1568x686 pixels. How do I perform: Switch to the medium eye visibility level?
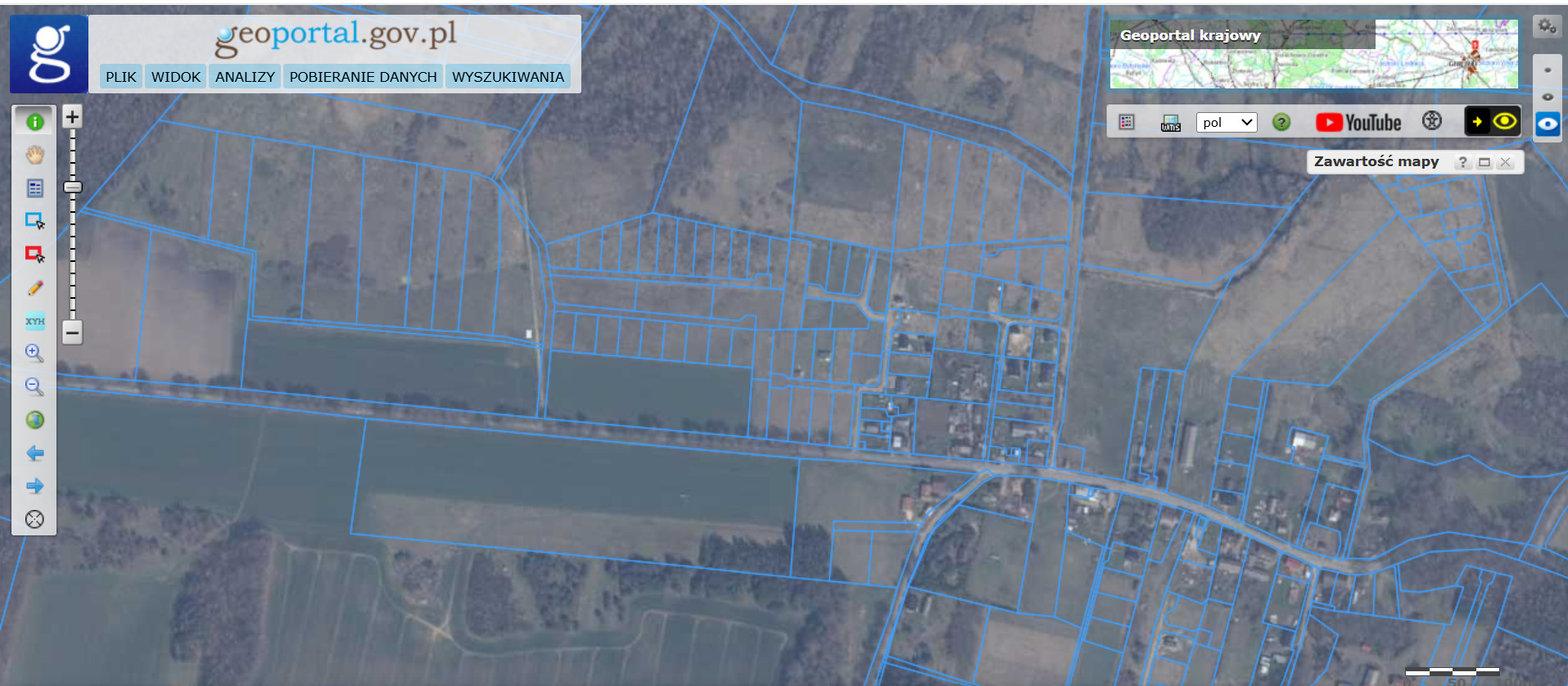point(1547,97)
